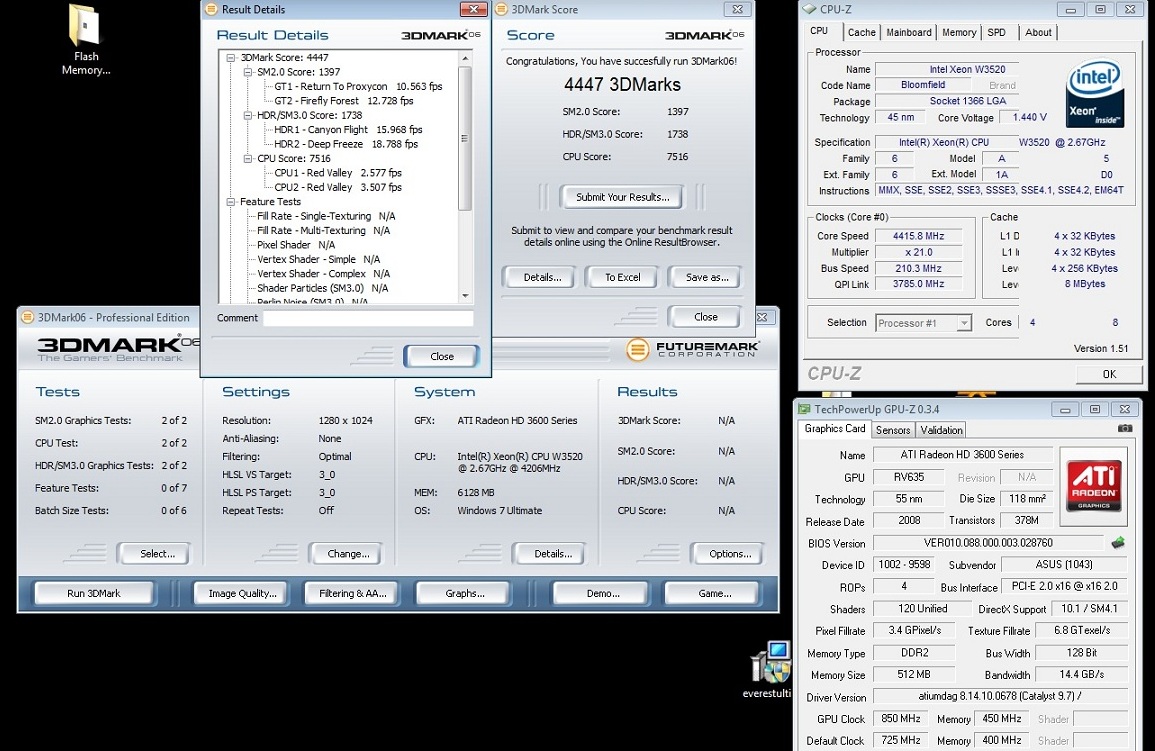Viewport: 1155px width, 751px height.
Task: Click Details button under System
Action: tap(552, 554)
